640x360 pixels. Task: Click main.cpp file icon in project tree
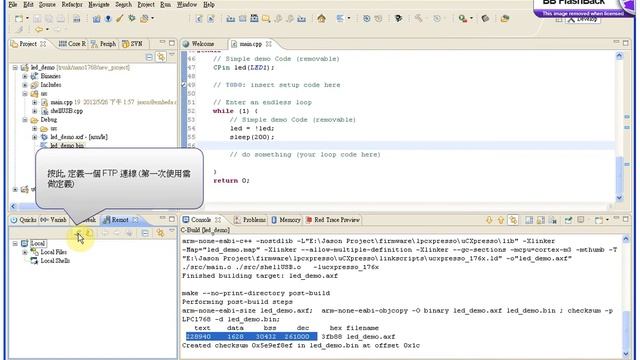click(x=44, y=102)
